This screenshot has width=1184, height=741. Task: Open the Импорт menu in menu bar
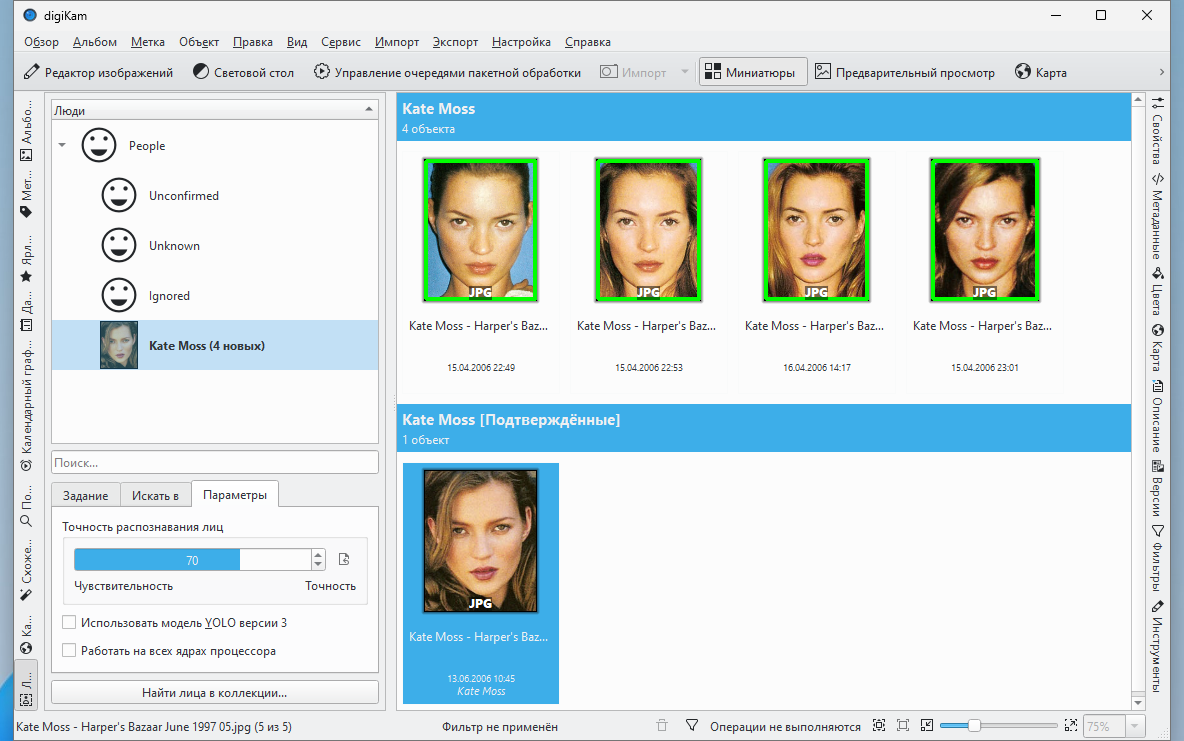[397, 42]
